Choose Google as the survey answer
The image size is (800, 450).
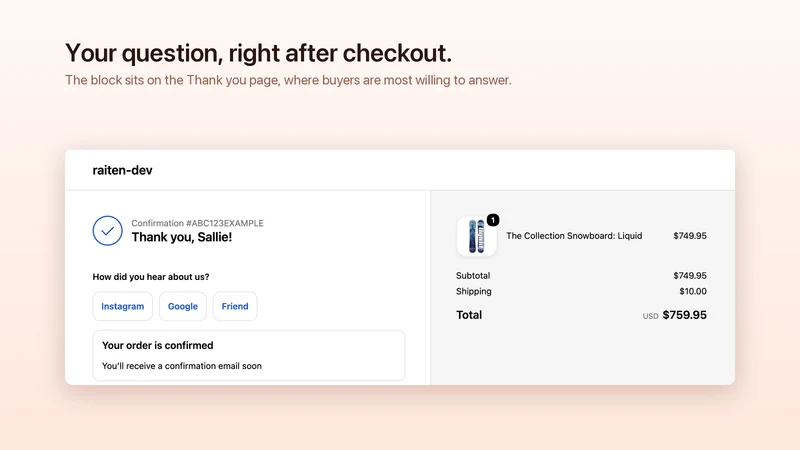tap(183, 306)
